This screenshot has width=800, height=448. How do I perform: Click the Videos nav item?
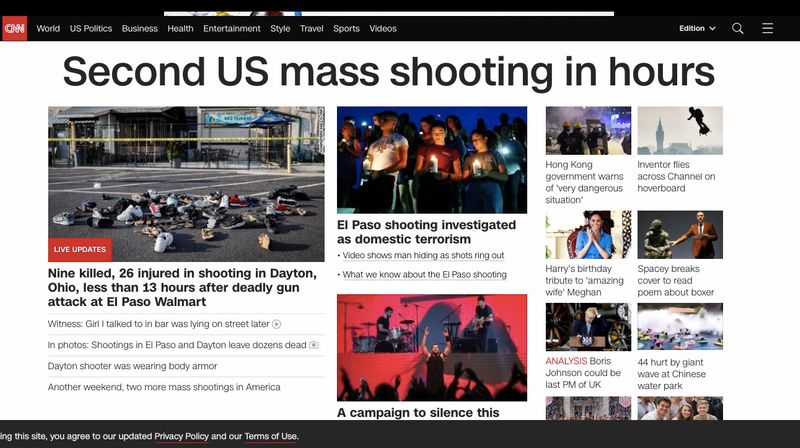pos(383,28)
